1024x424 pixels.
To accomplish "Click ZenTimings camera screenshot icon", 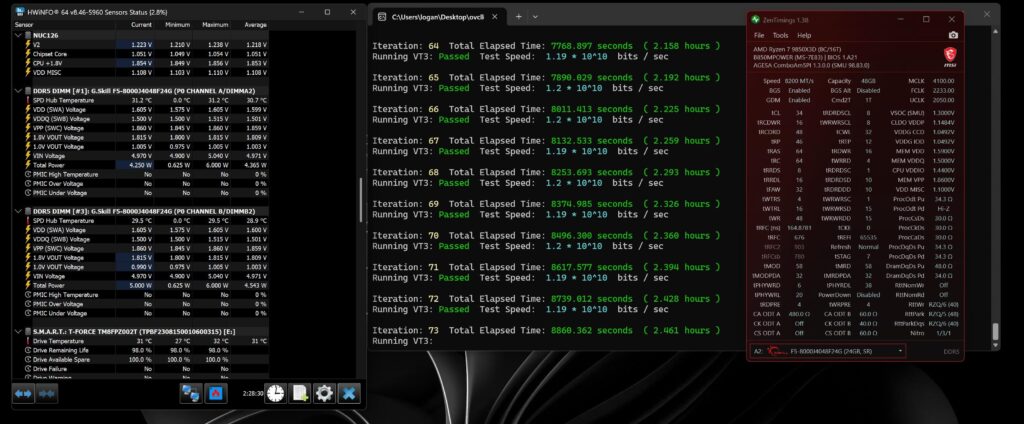I will pyautogui.click(x=953, y=35).
